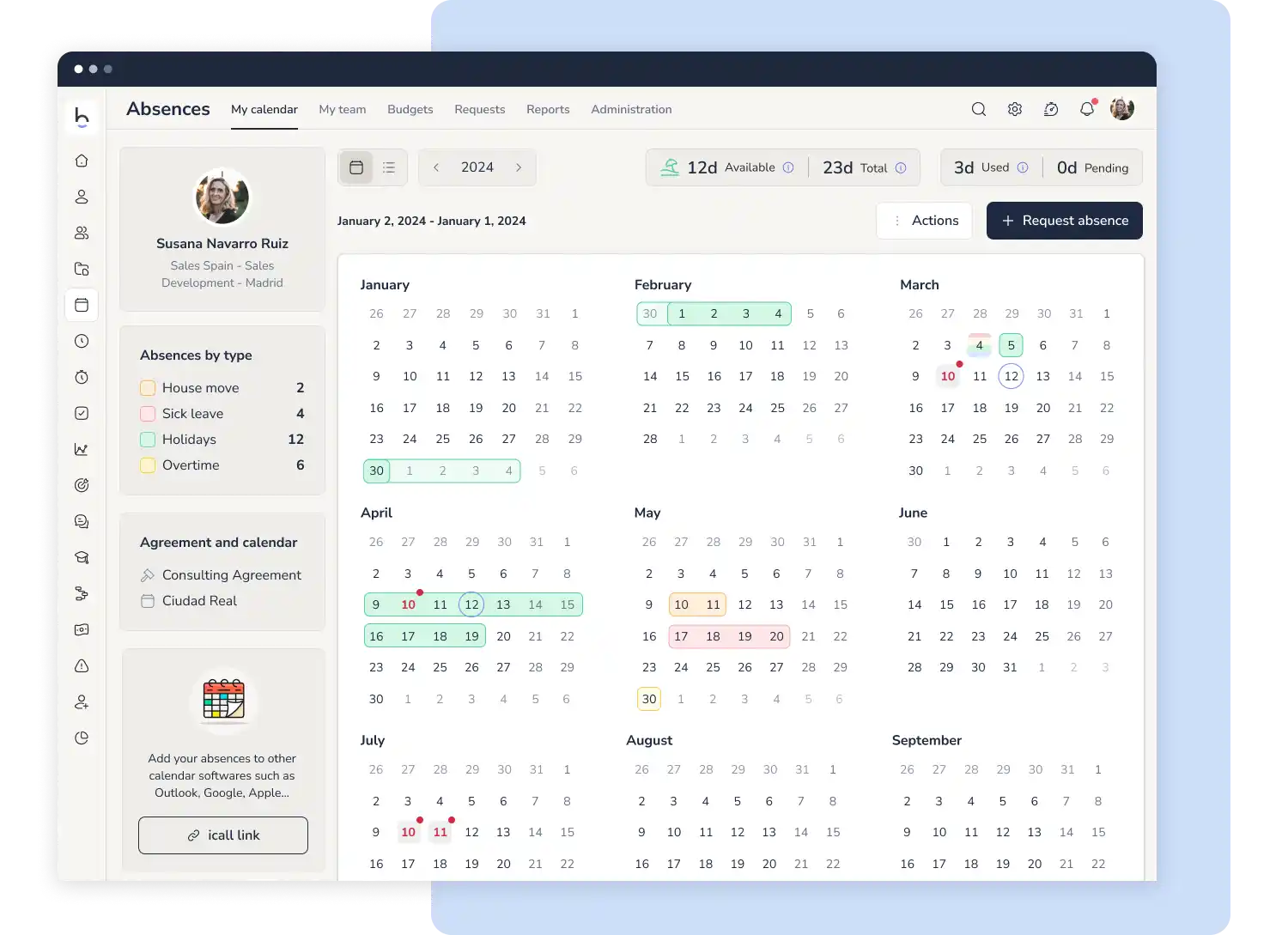
Task: Show info for Total days
Action: [901, 167]
